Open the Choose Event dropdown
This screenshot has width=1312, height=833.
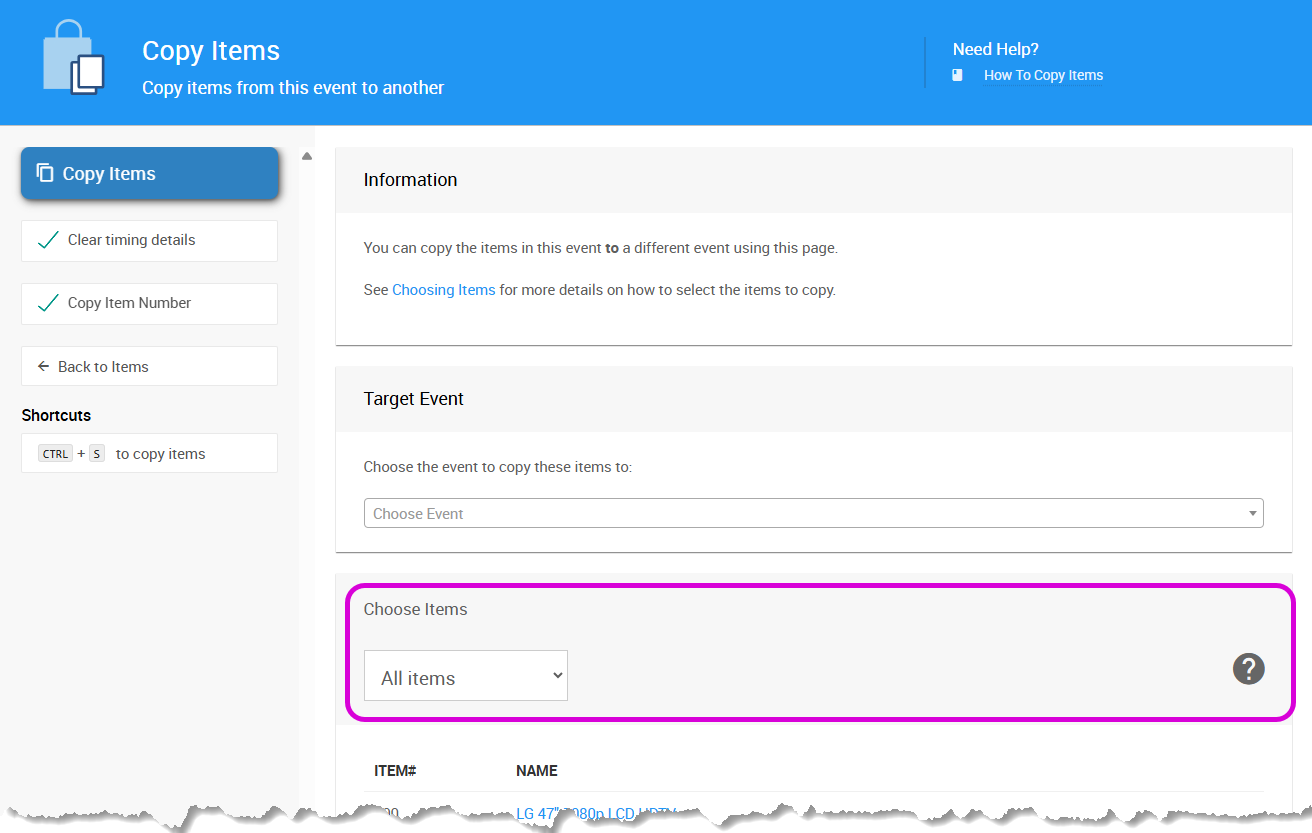(813, 514)
